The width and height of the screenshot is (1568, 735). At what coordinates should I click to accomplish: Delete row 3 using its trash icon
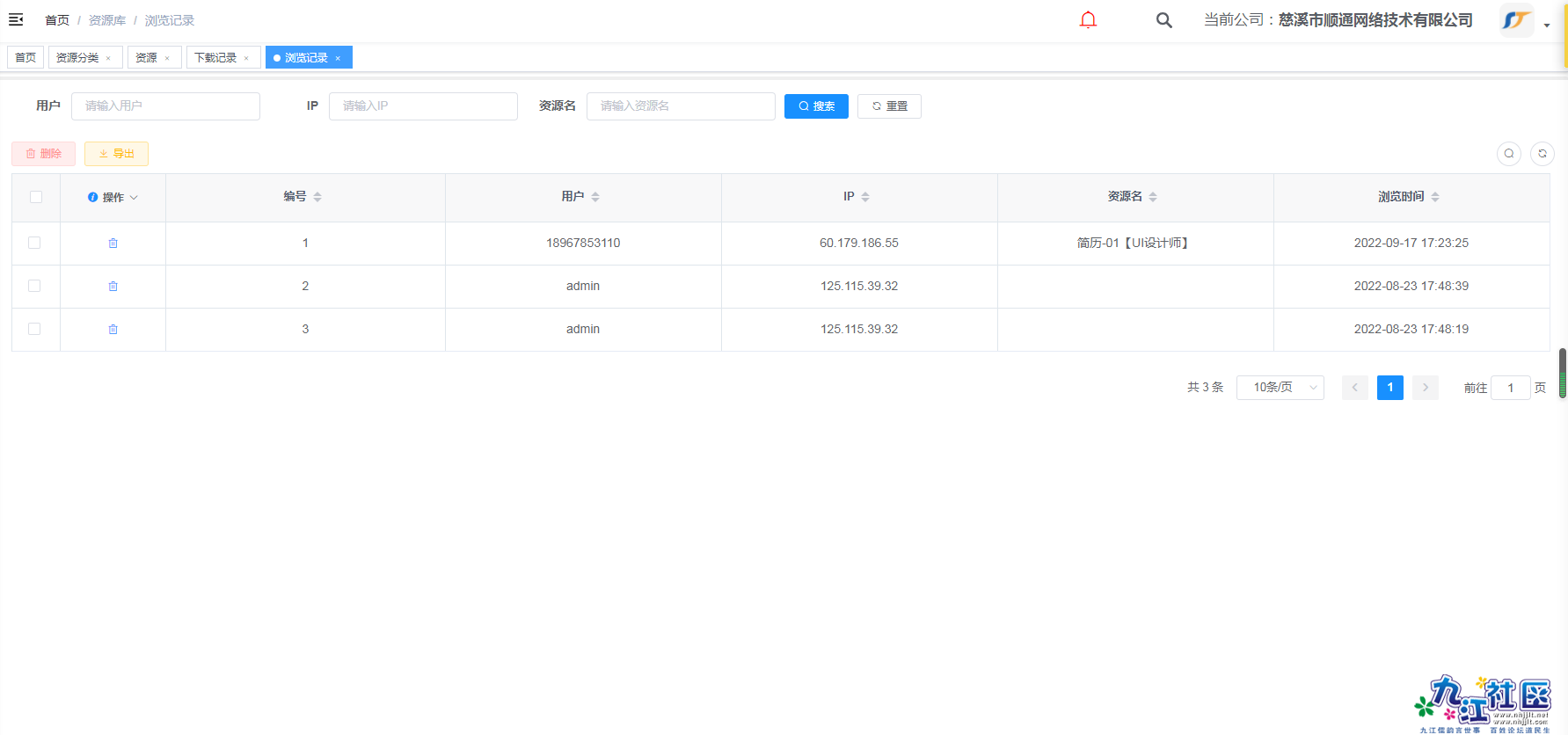coord(113,330)
